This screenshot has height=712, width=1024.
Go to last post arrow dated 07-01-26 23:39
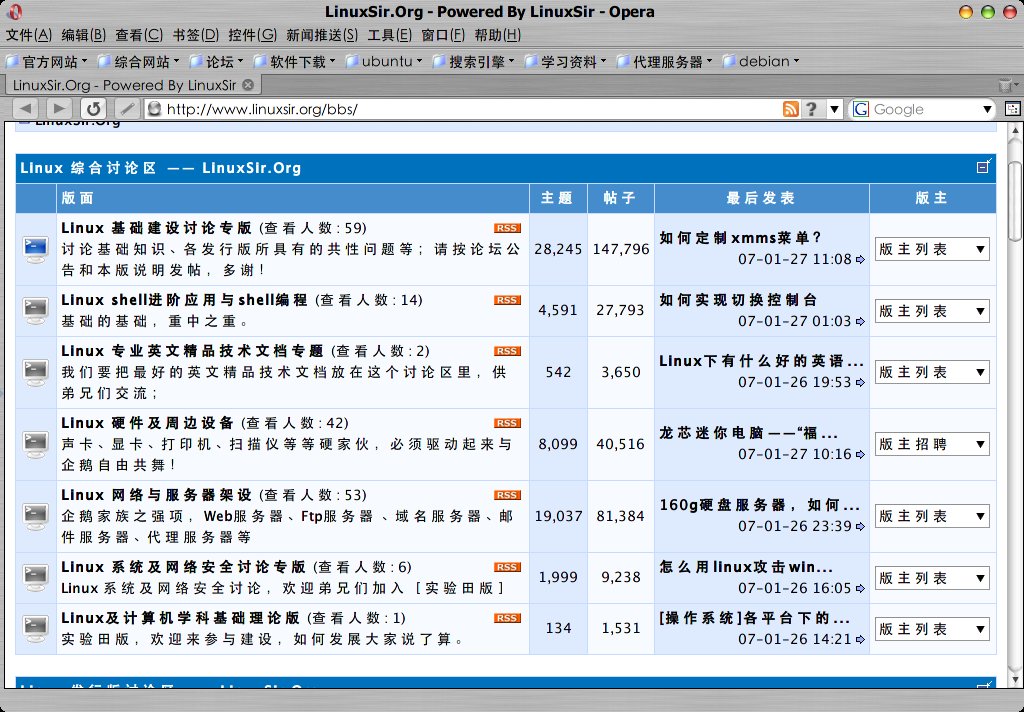click(860, 526)
